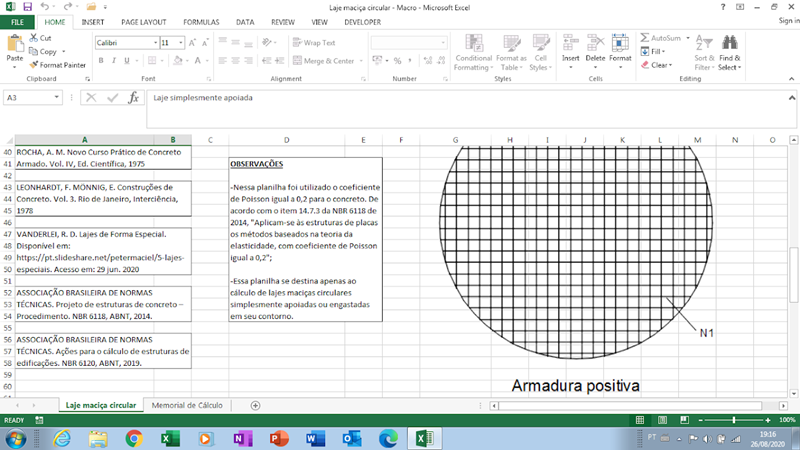Screen dimensions: 800x450
Task: Click the Undo arrow icon
Action: tap(45, 7)
